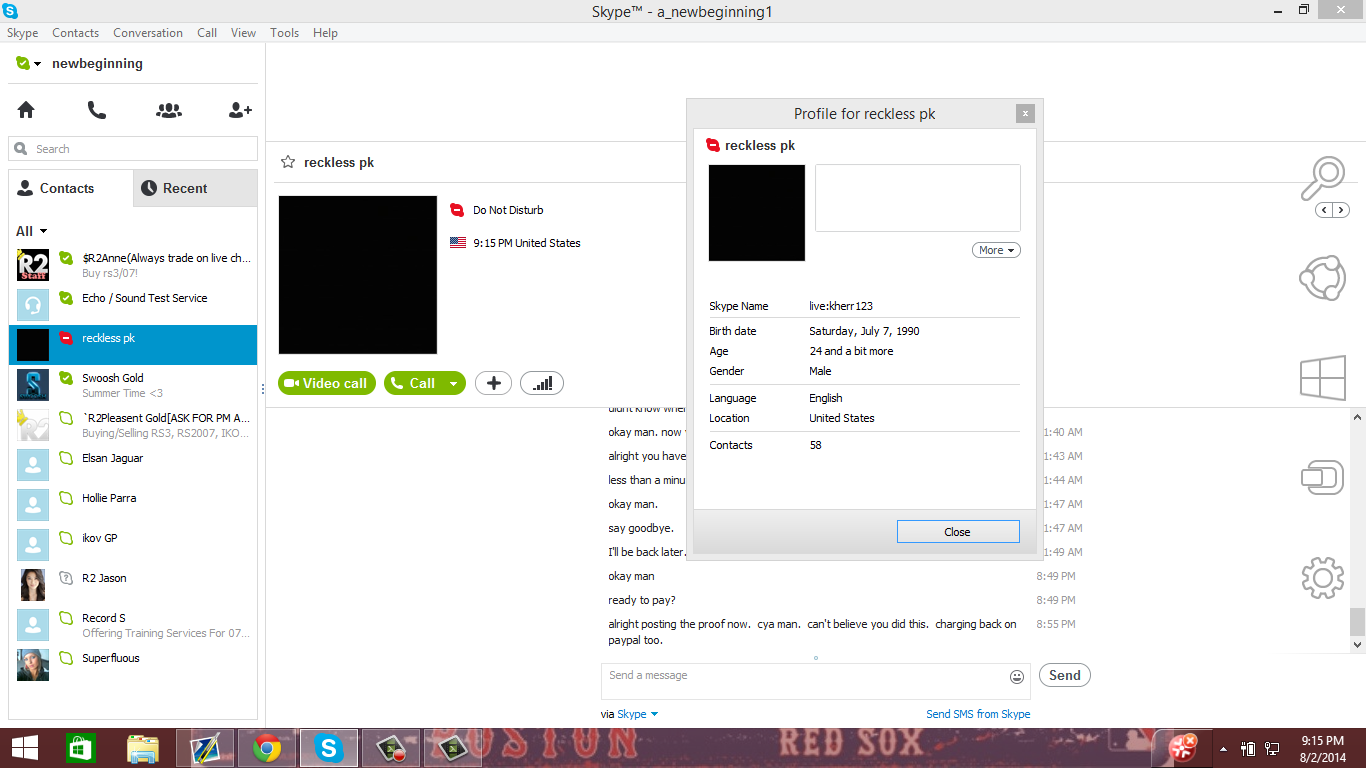
Task: Select the Echo / Sound Test Service contact
Action: [133, 305]
